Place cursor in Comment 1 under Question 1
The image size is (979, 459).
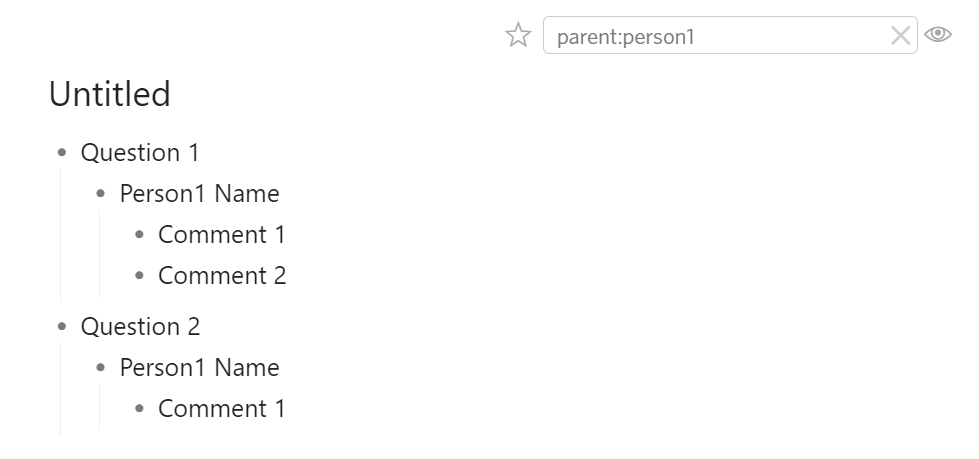click(222, 235)
